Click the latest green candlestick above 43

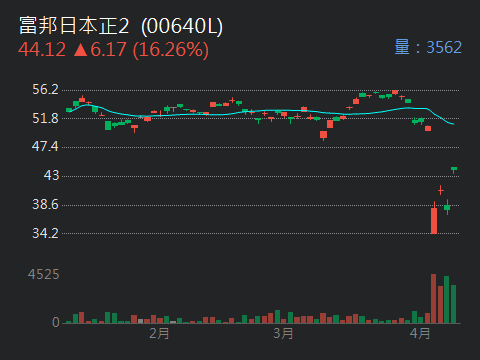[x=454, y=170]
